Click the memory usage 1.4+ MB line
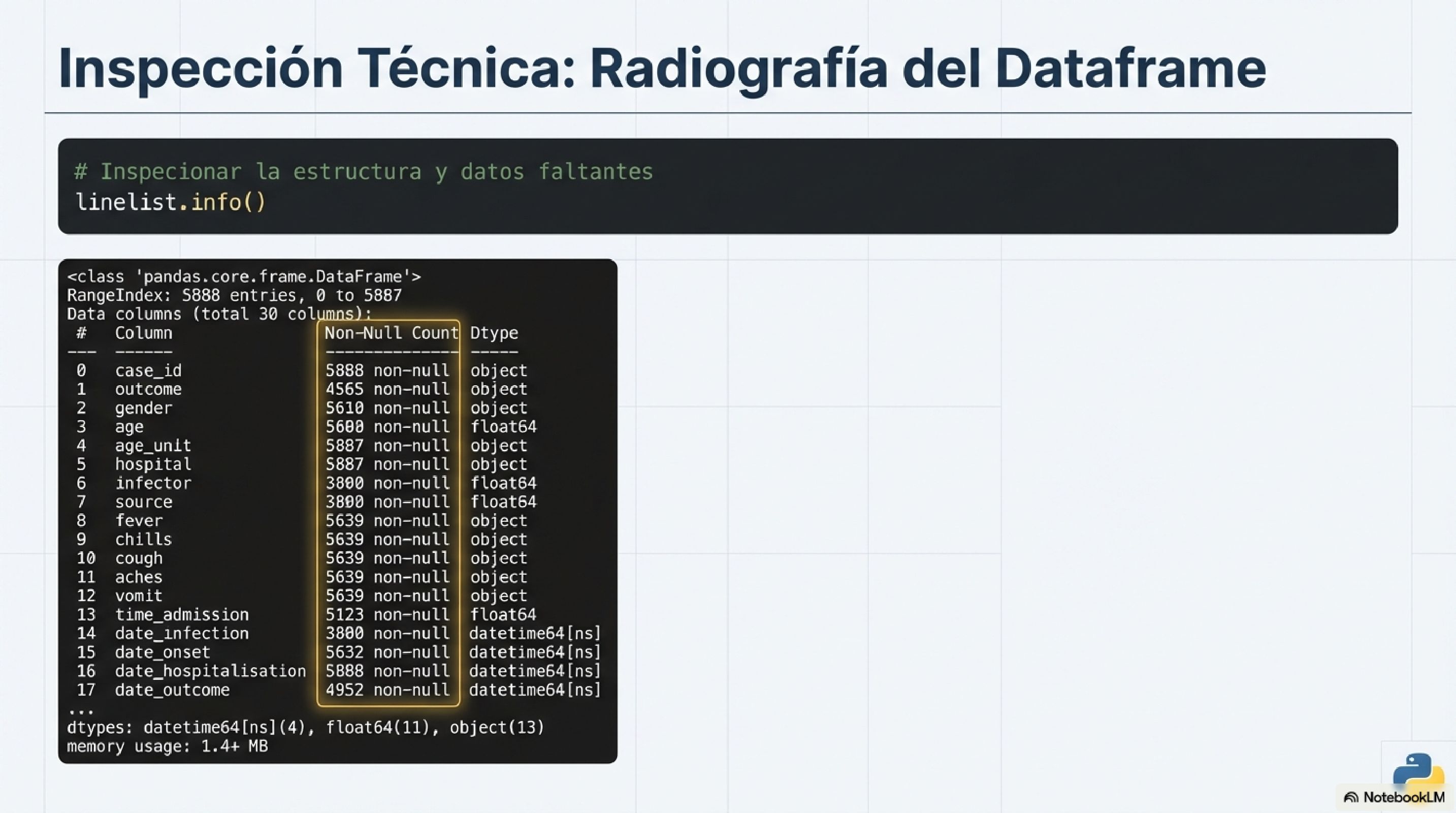This screenshot has width=1456, height=813. tap(168, 746)
